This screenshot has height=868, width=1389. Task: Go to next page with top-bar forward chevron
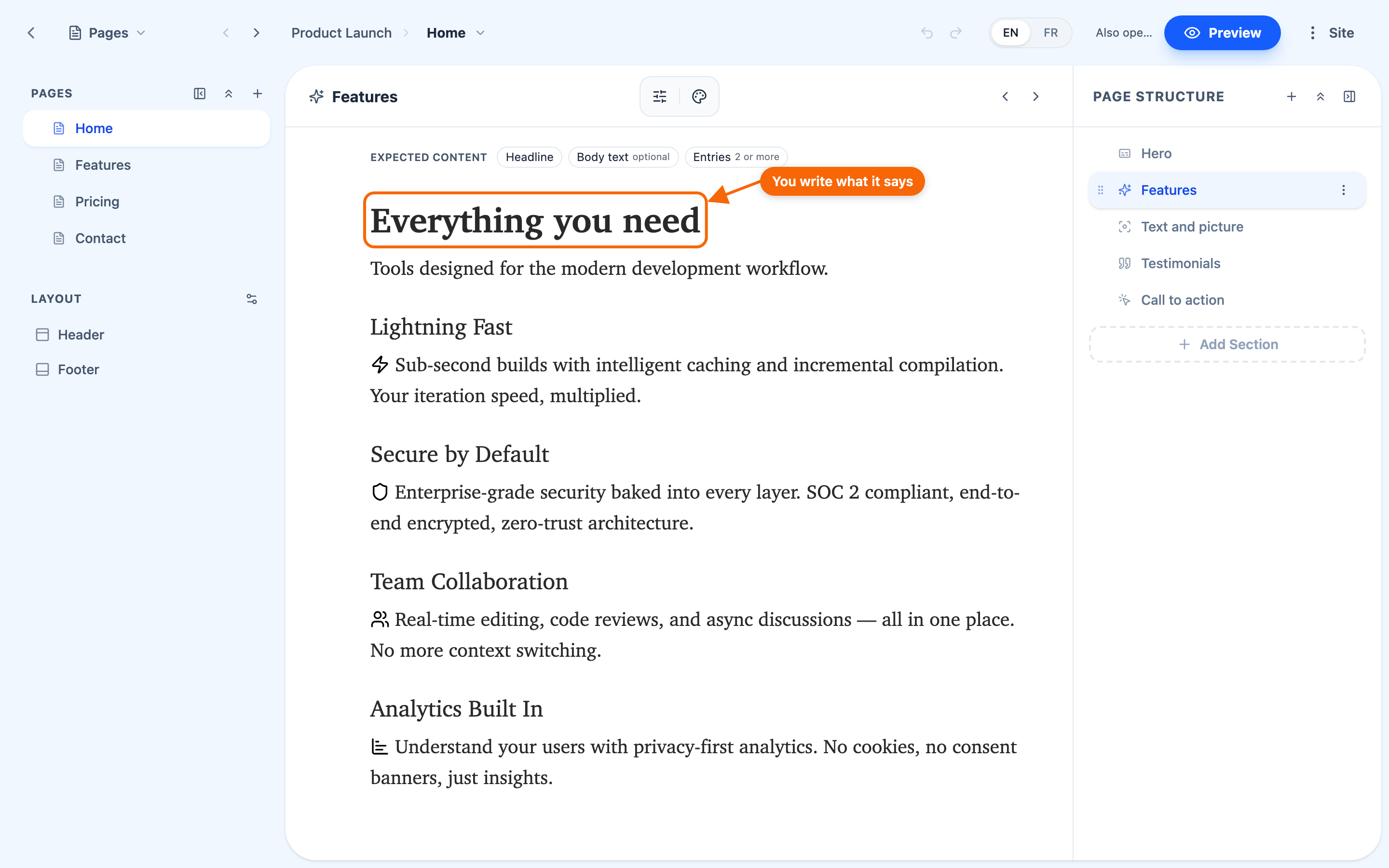click(257, 33)
